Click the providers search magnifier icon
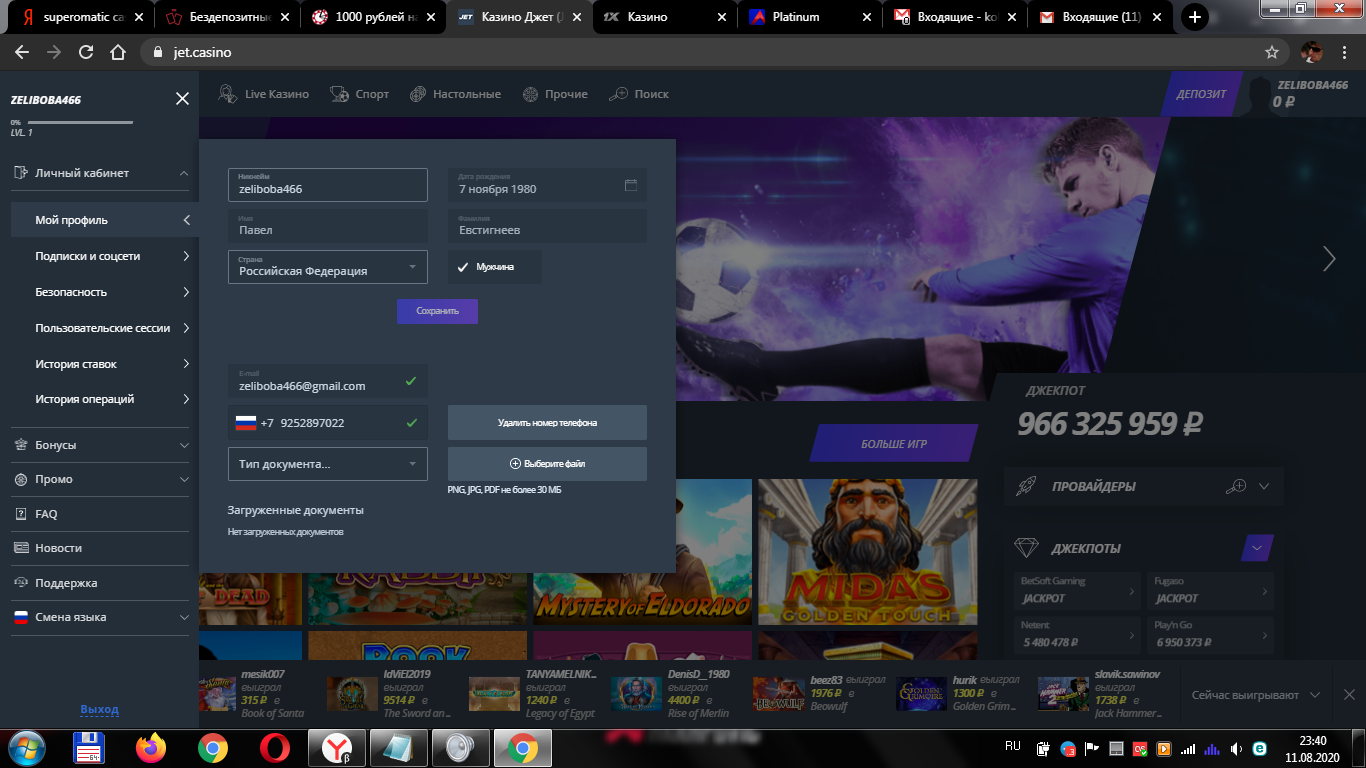 click(1237, 487)
